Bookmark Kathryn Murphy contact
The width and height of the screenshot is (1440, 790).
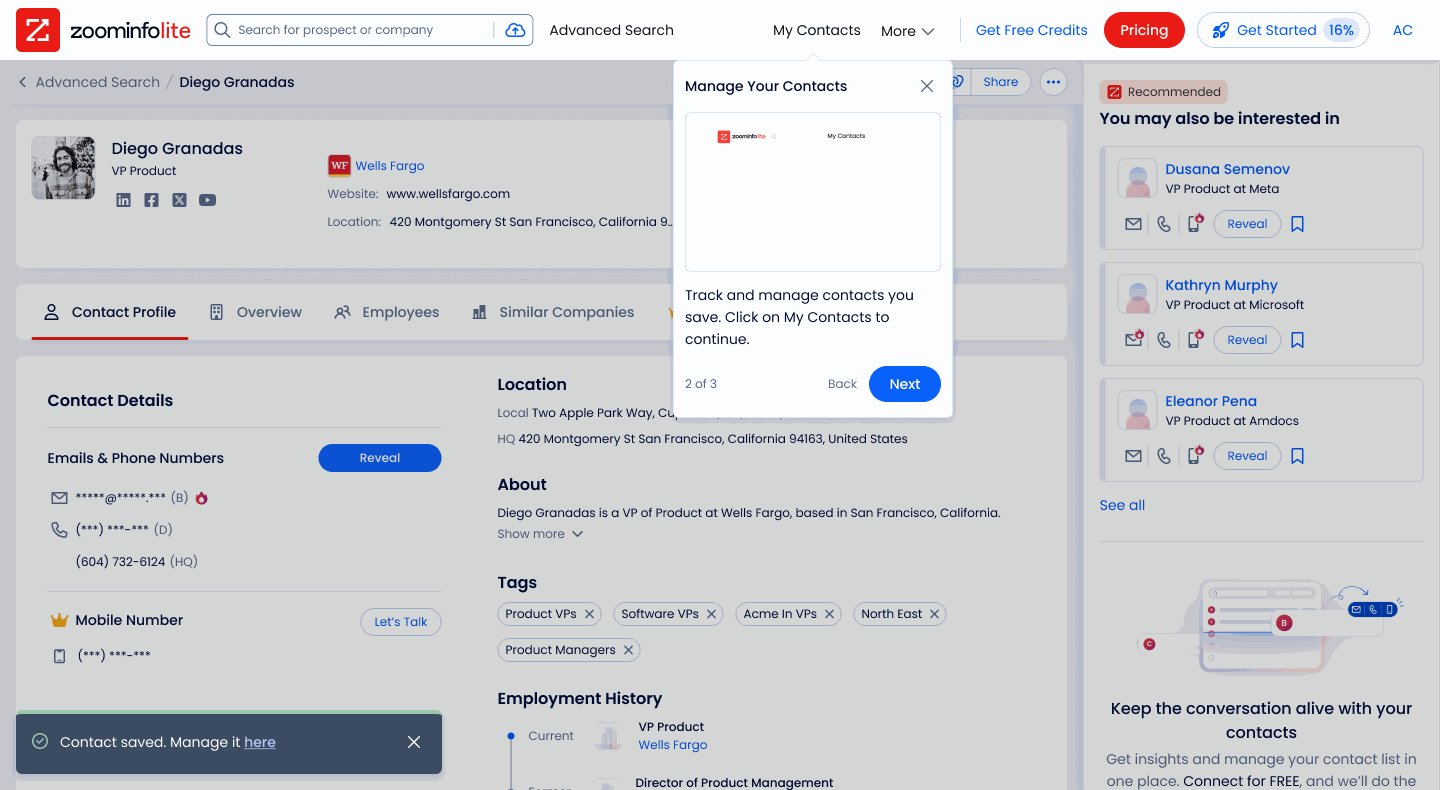click(1297, 340)
